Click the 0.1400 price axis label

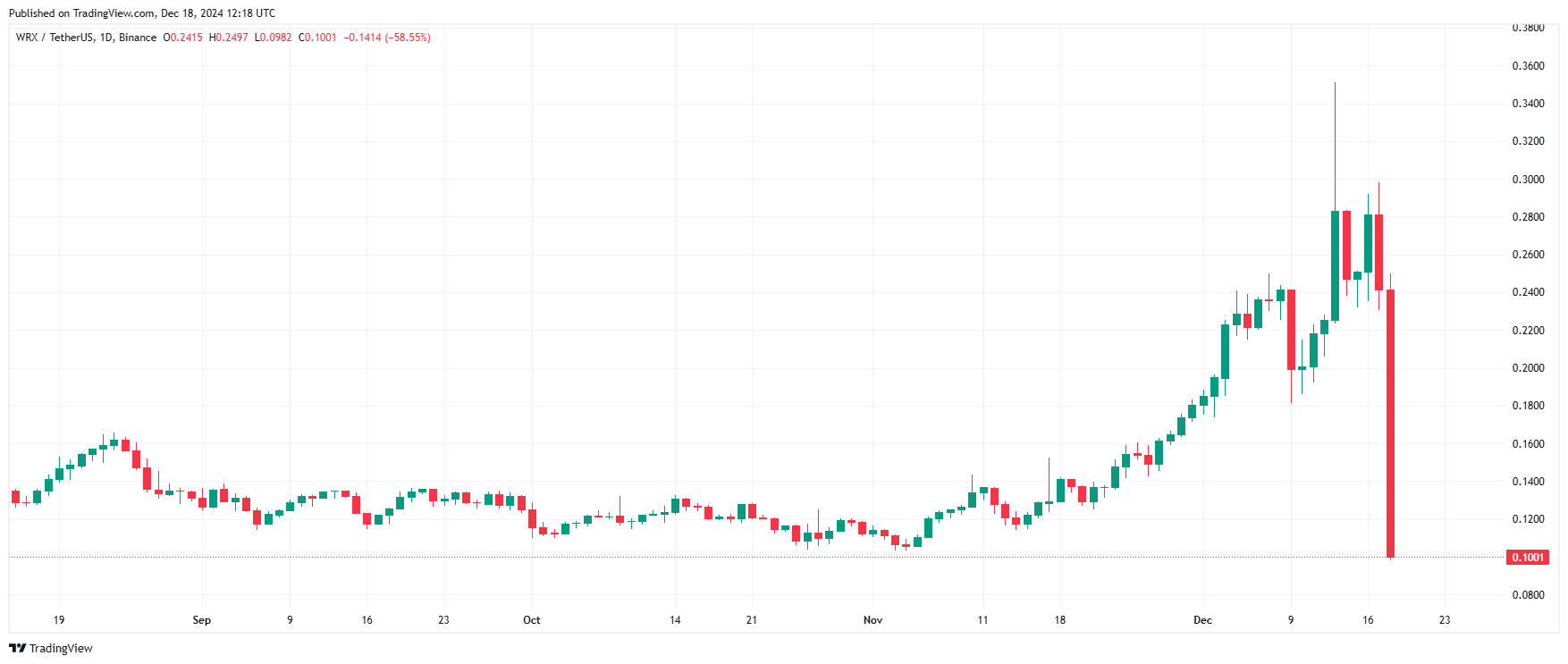tap(1528, 482)
